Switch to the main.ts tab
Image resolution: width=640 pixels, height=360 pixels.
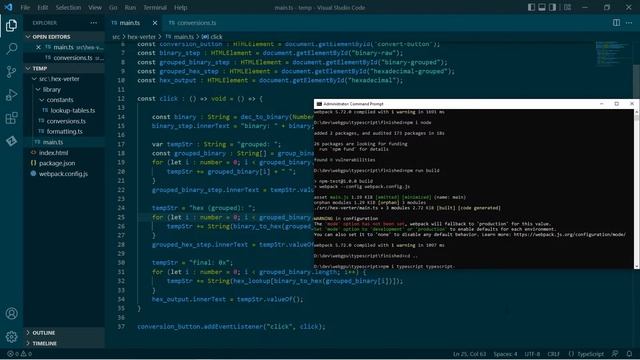pos(130,23)
